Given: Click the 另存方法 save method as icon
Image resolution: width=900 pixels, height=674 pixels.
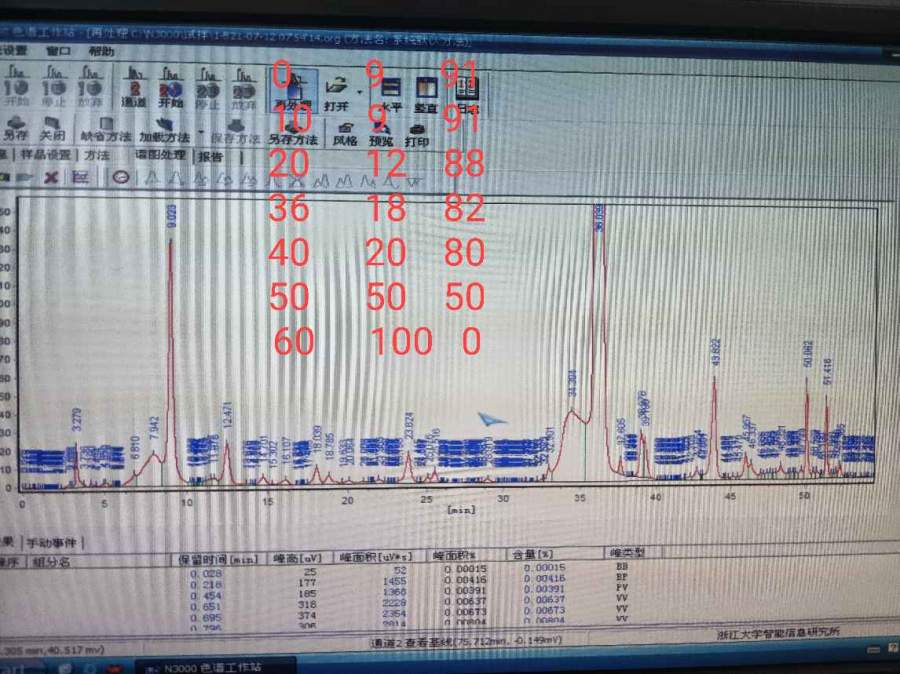Looking at the screenshot, I should tap(293, 133).
